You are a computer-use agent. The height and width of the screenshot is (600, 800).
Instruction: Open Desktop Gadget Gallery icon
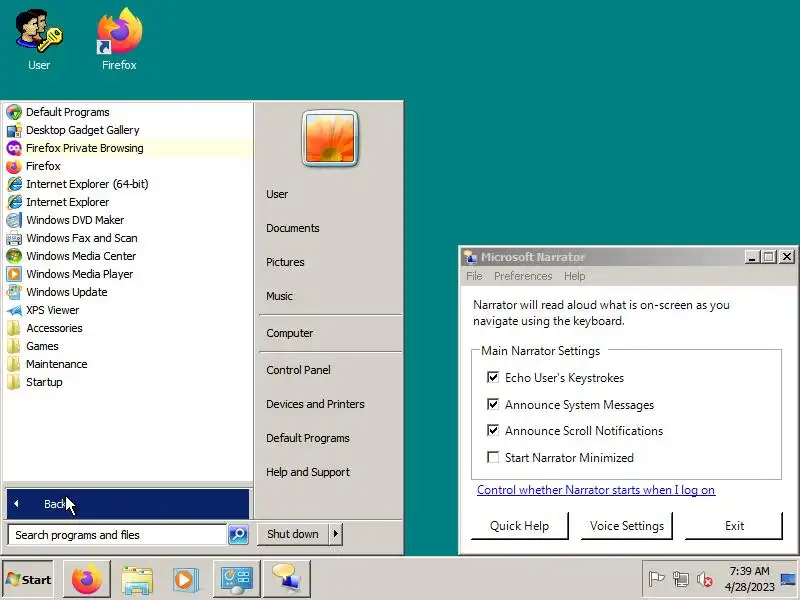pos(14,130)
